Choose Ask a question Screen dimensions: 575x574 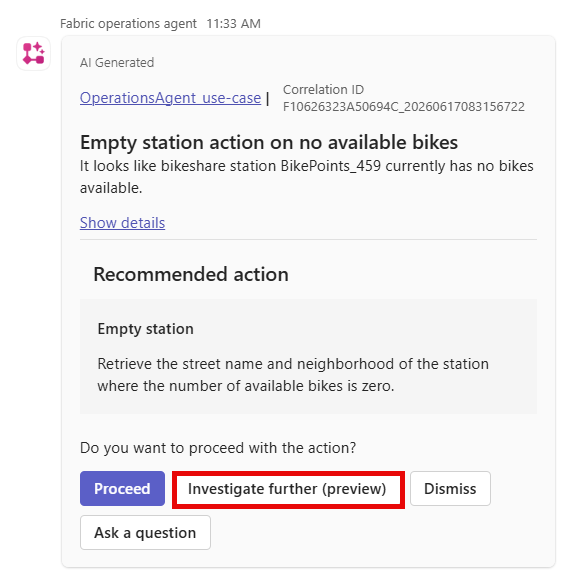pos(145,533)
